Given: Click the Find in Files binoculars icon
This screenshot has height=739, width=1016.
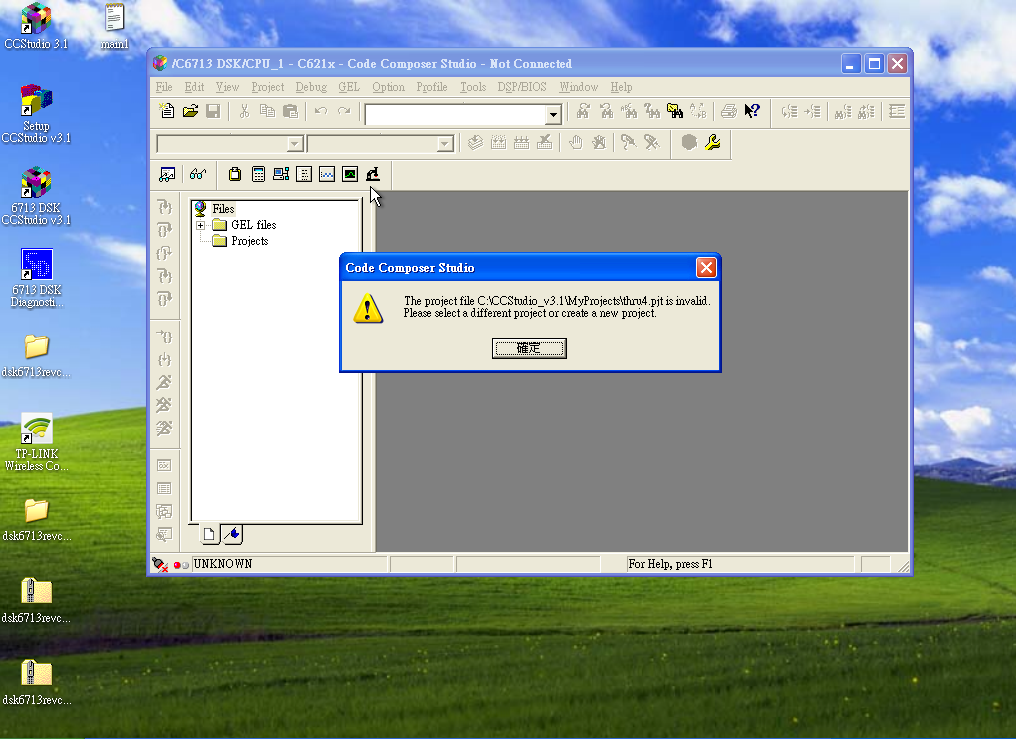Looking at the screenshot, I should 675,111.
